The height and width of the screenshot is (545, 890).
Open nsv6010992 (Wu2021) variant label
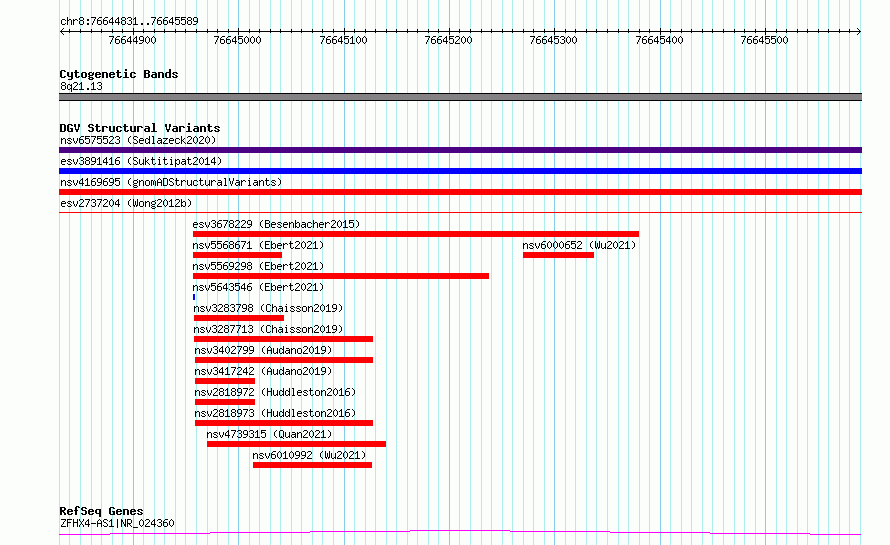(309, 455)
